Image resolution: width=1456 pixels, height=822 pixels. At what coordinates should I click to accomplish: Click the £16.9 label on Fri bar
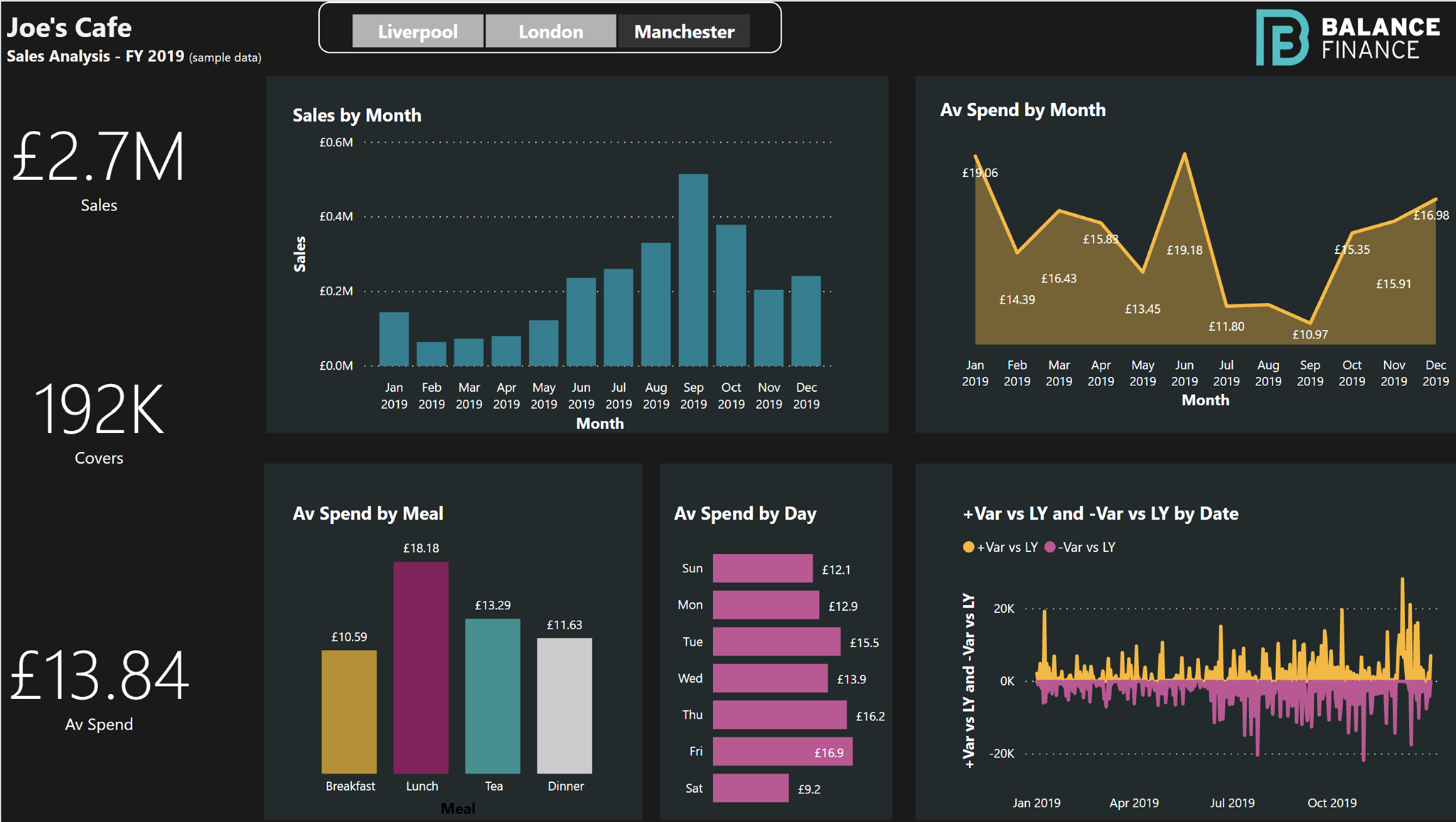pos(829,753)
